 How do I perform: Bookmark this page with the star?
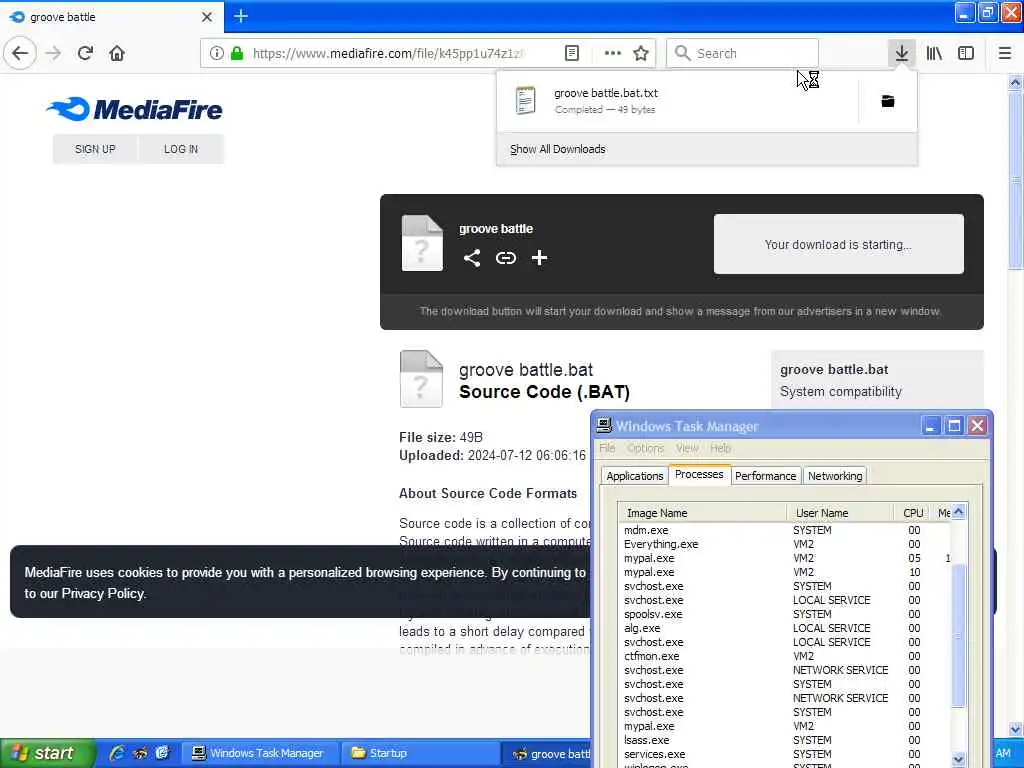641,53
